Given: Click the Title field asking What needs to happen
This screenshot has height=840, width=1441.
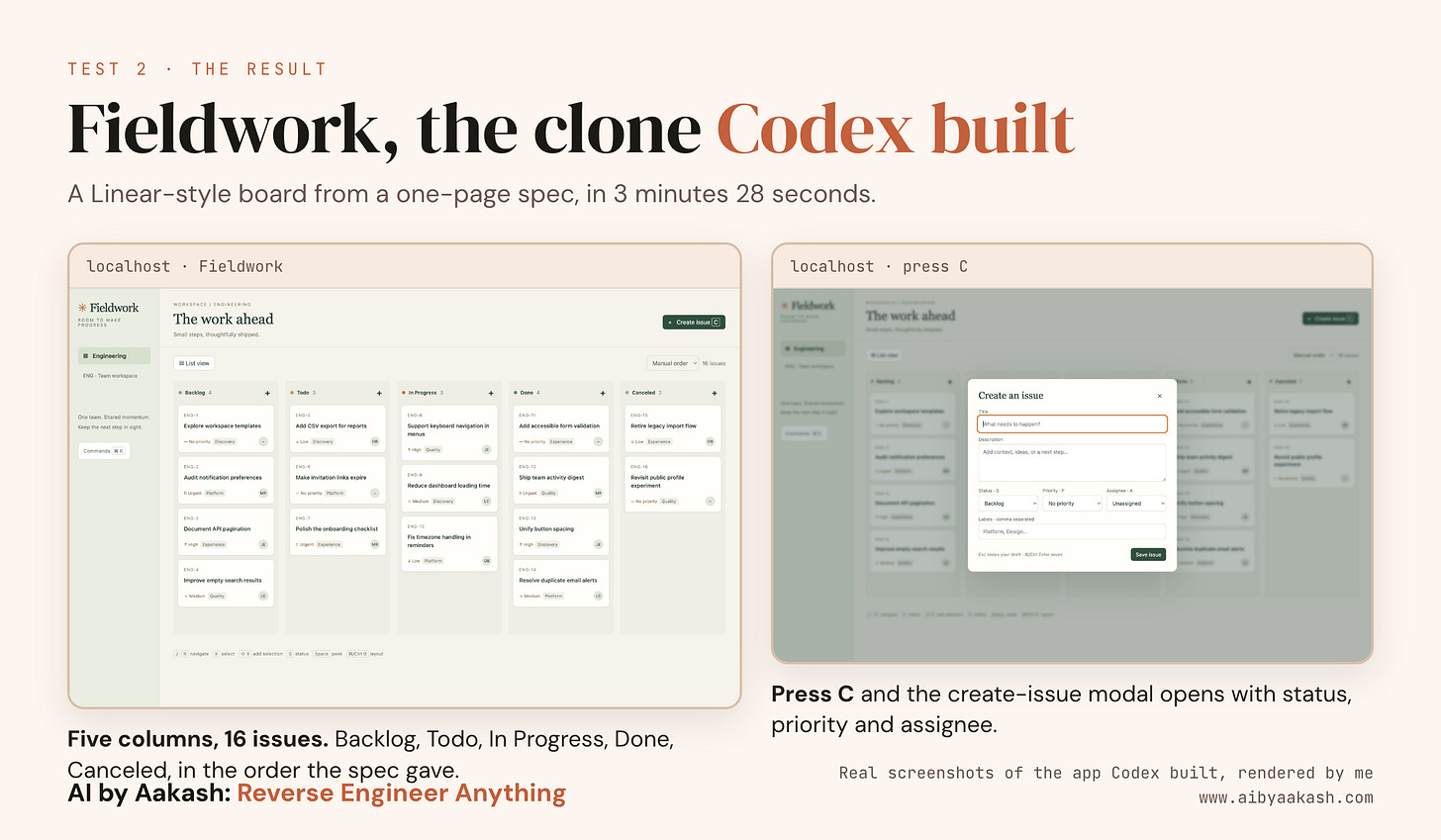Looking at the screenshot, I should (1072, 423).
